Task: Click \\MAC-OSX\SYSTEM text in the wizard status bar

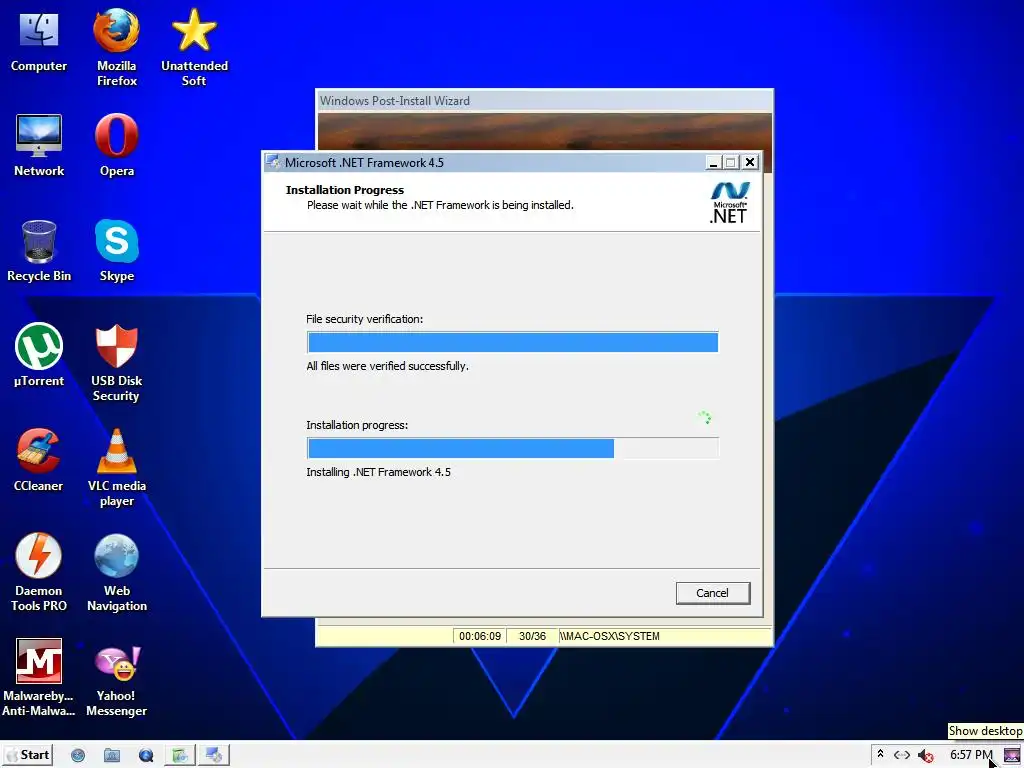Action: (609, 636)
